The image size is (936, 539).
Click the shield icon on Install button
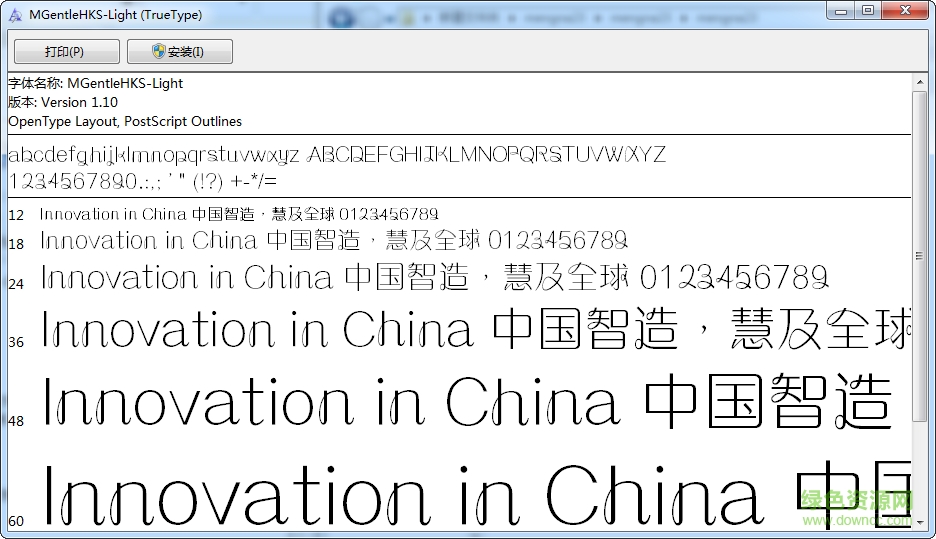[x=158, y=51]
